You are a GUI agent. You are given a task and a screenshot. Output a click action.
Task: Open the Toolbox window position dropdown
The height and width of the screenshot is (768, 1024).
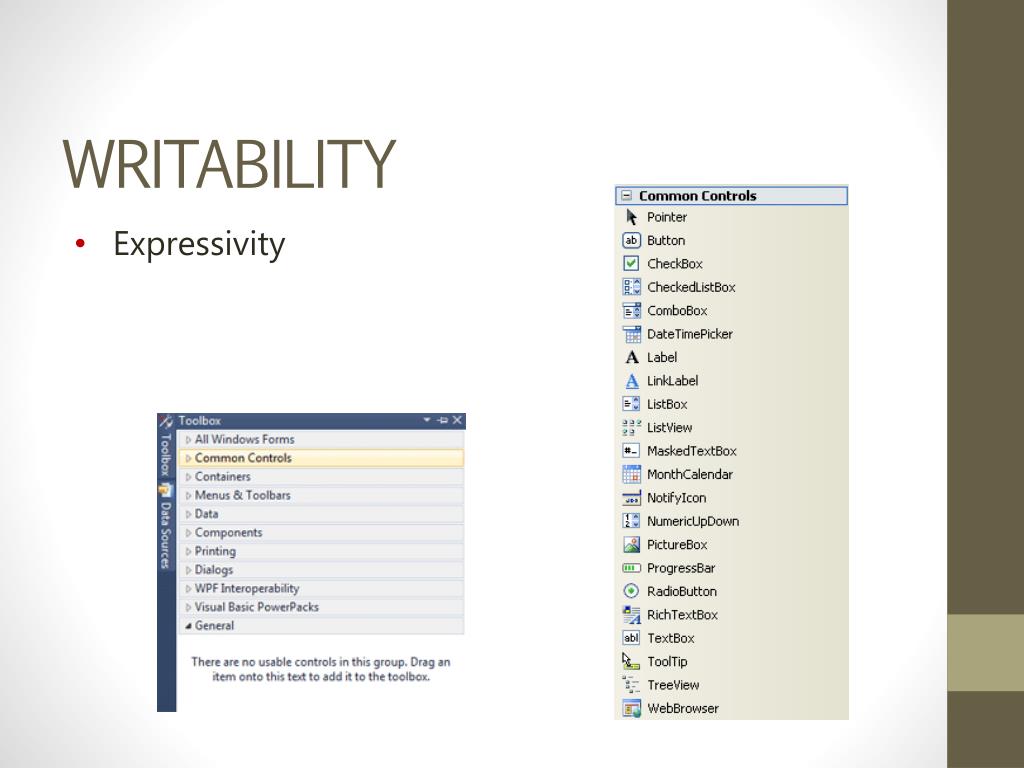(427, 420)
